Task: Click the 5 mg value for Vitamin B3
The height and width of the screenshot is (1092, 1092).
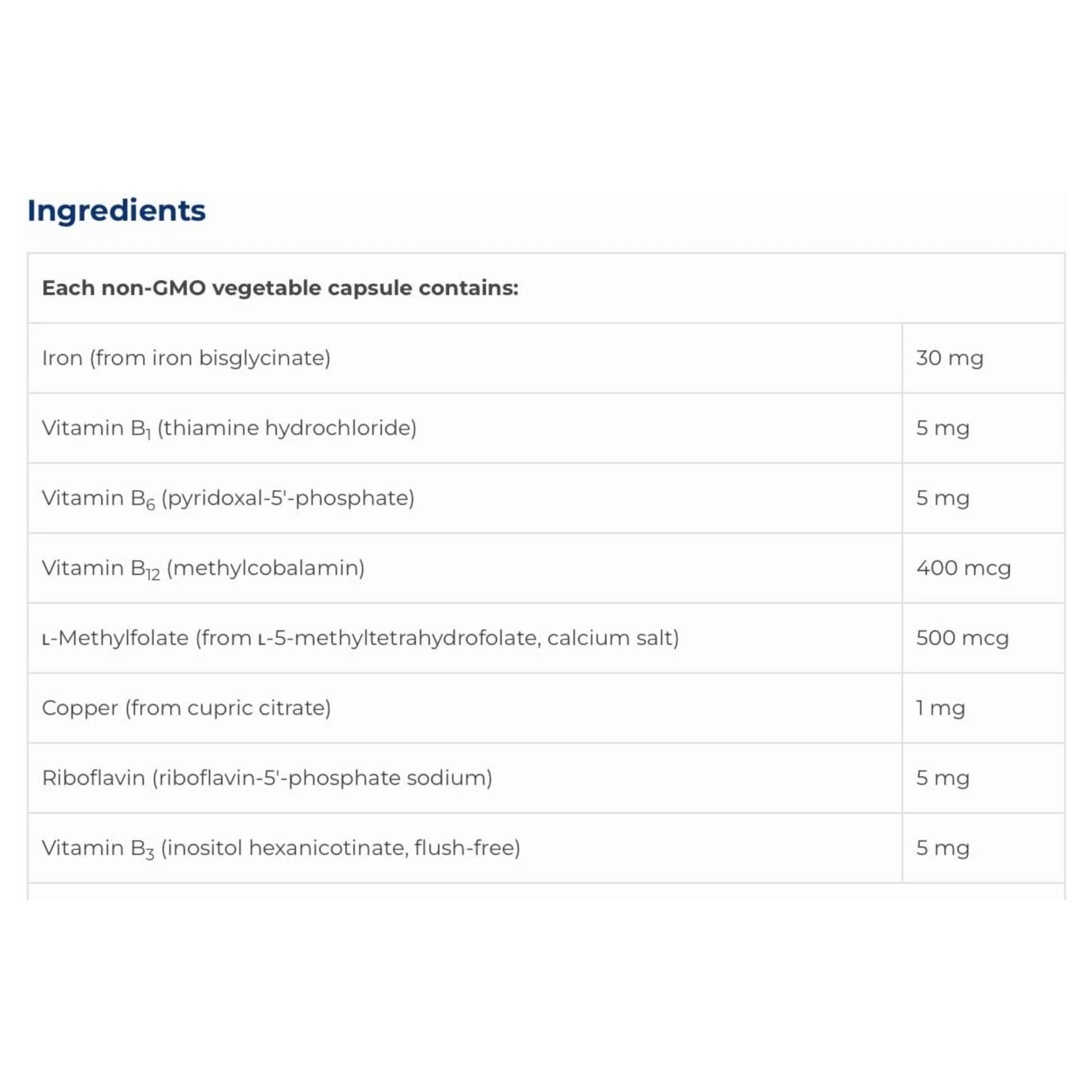Action: (x=943, y=848)
